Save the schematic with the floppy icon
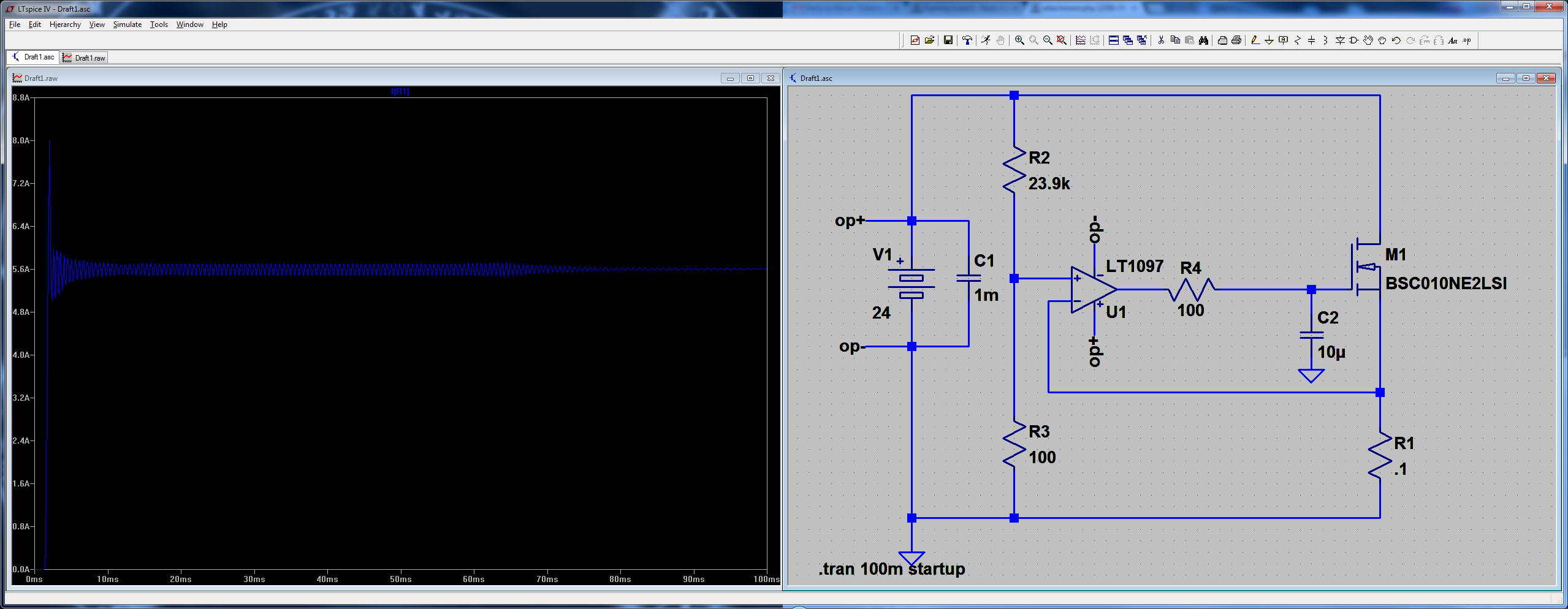Viewport: 1568px width, 609px height. click(x=948, y=40)
